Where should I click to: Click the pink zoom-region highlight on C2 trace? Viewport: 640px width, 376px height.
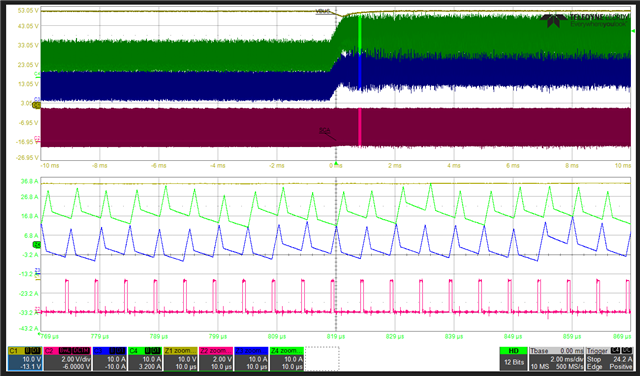pyautogui.click(x=360, y=127)
